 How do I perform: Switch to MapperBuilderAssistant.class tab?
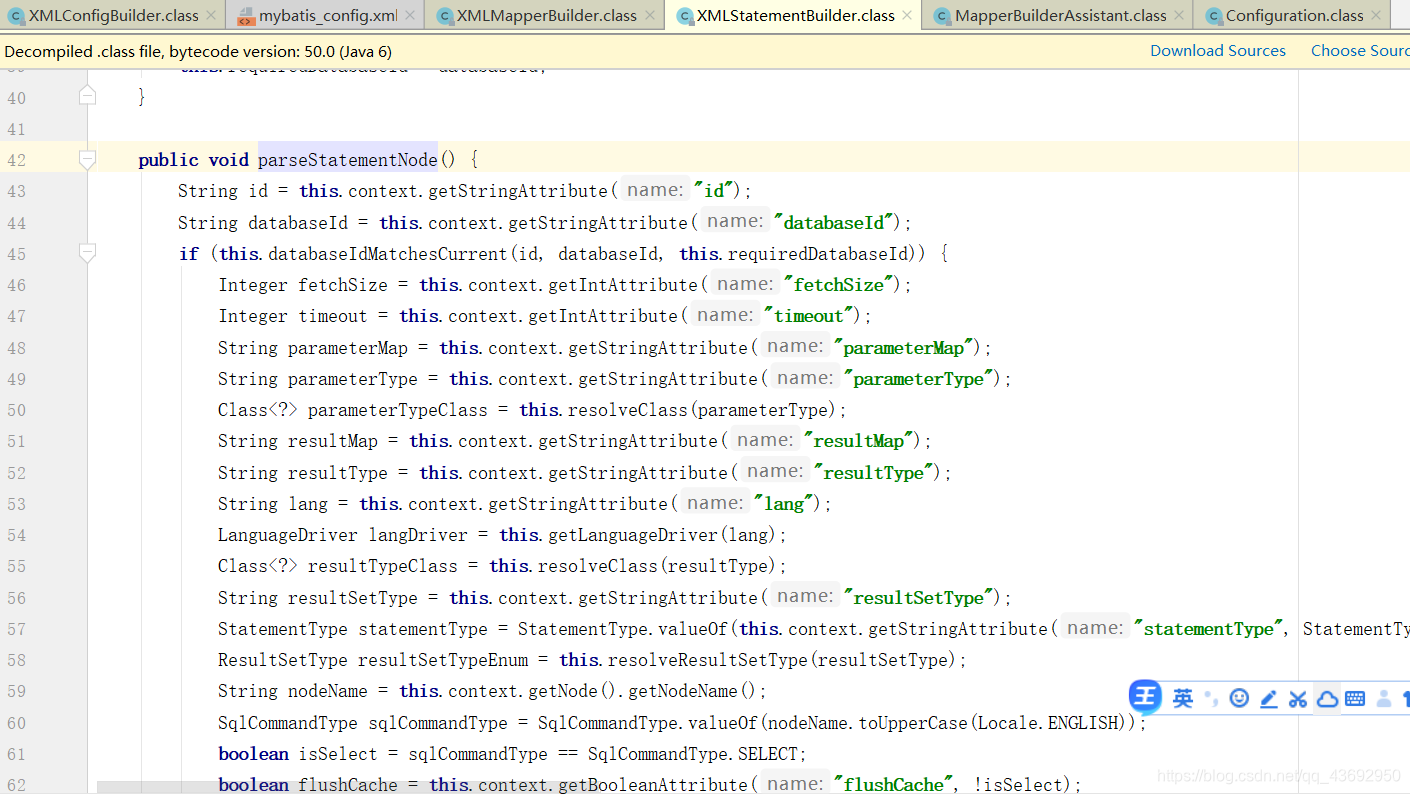click(x=1058, y=15)
